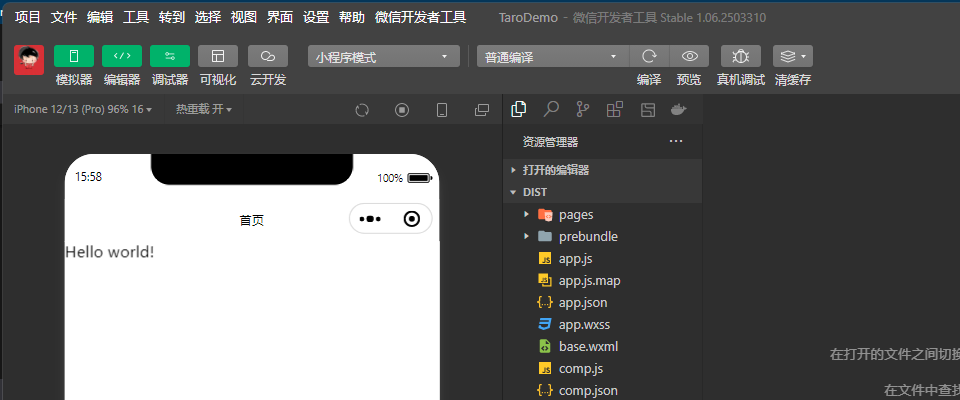Screen dimensions: 960x400
Task: Open app.js.map file
Action: point(602,281)
